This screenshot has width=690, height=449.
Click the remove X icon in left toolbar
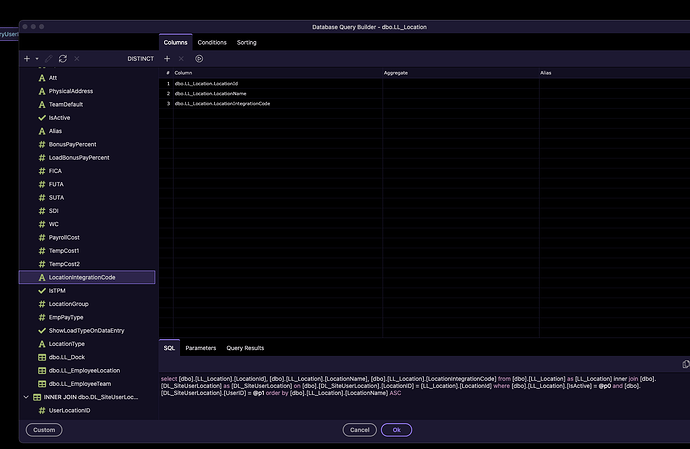coord(77,59)
